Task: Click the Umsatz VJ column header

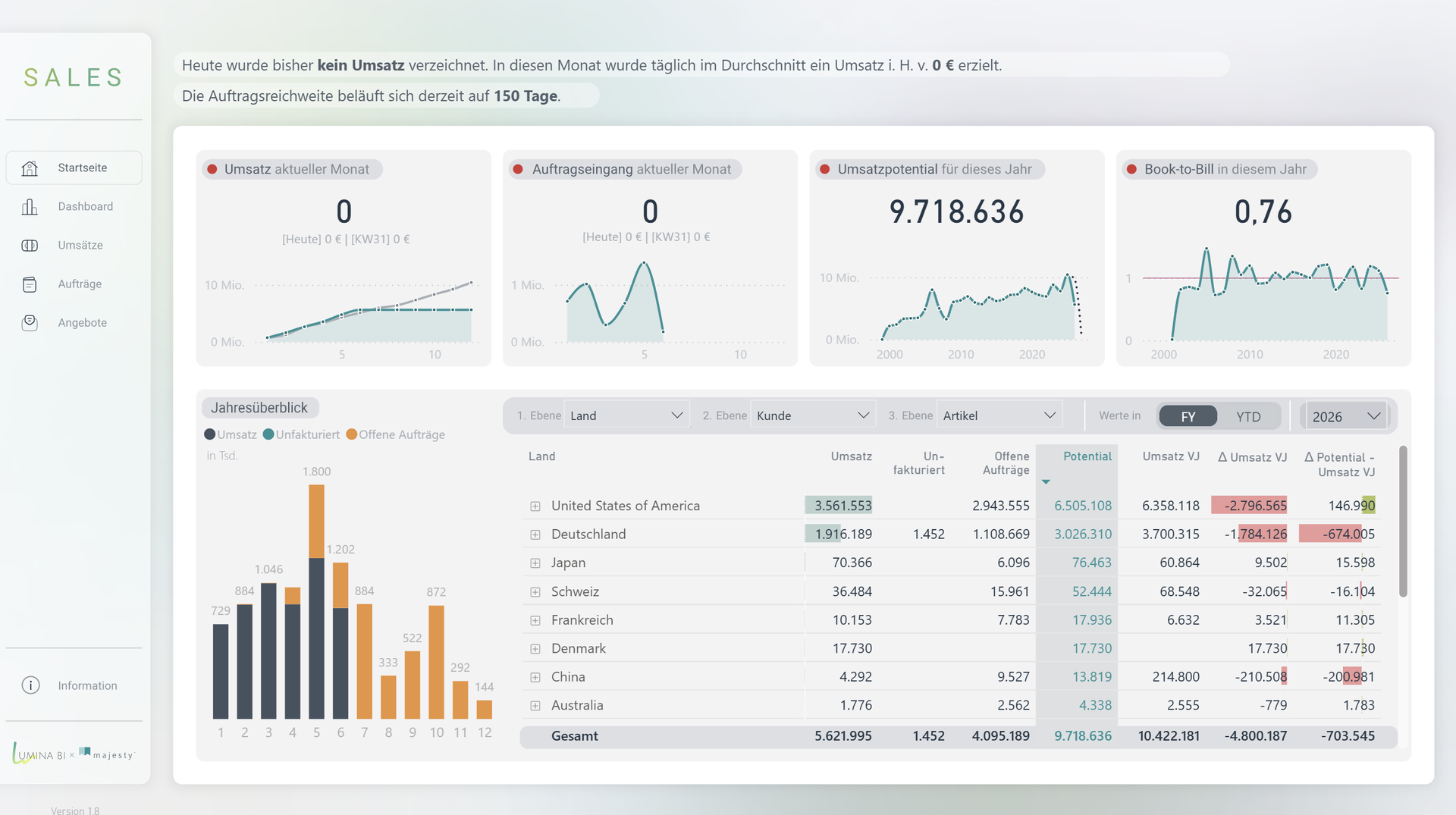Action: click(1171, 456)
